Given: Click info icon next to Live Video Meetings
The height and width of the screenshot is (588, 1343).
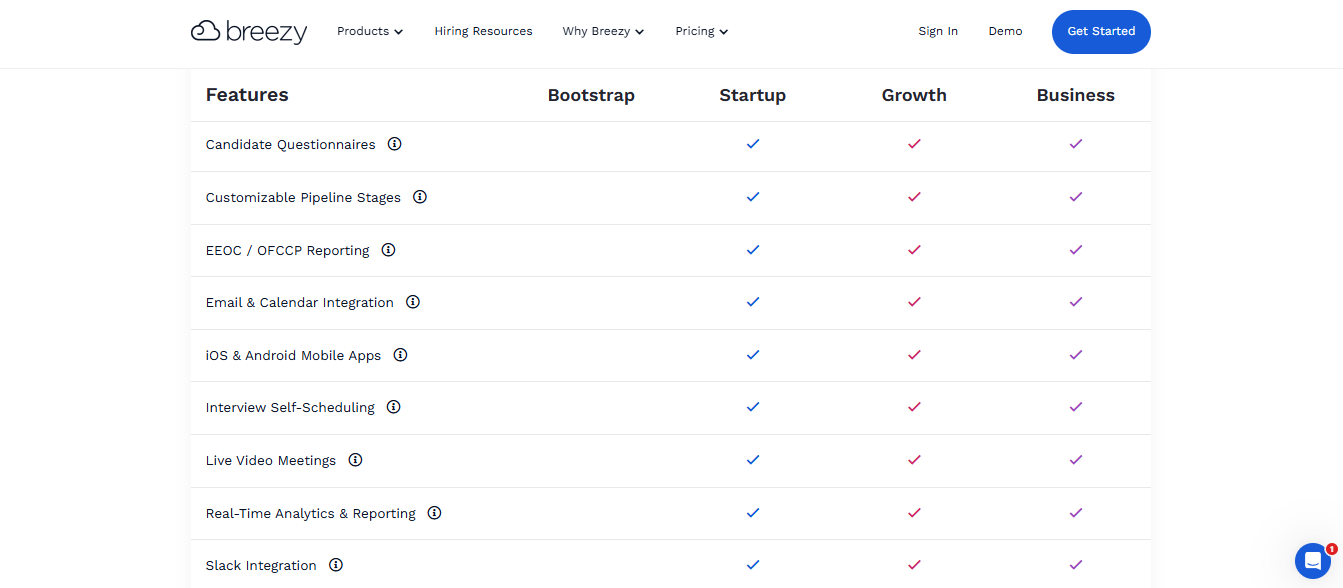Looking at the screenshot, I should (x=355, y=460).
